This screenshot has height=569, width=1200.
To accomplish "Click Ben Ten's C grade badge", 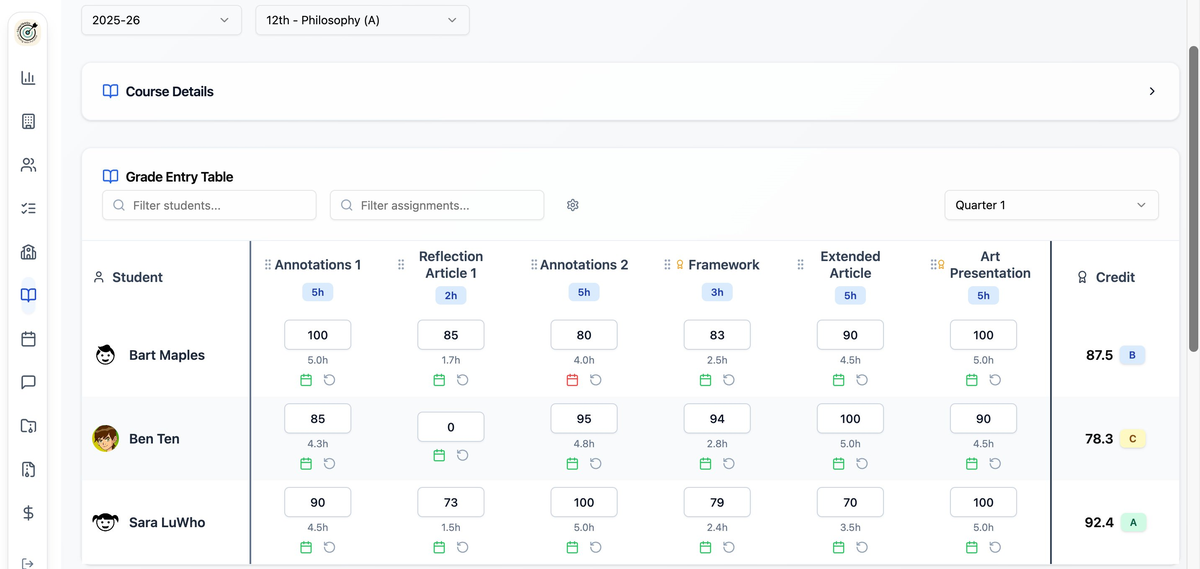I will 1132,438.
